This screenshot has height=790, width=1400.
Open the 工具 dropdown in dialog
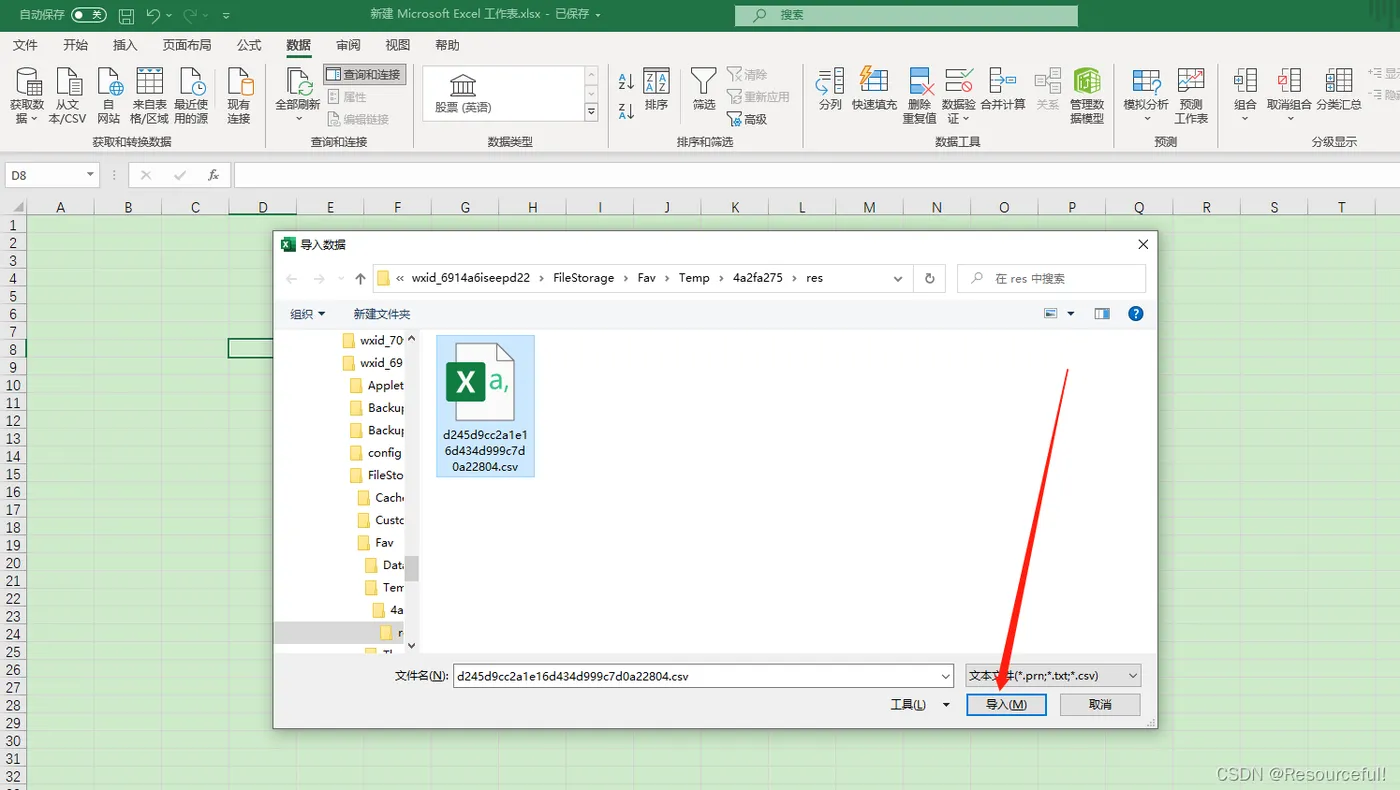(x=920, y=705)
